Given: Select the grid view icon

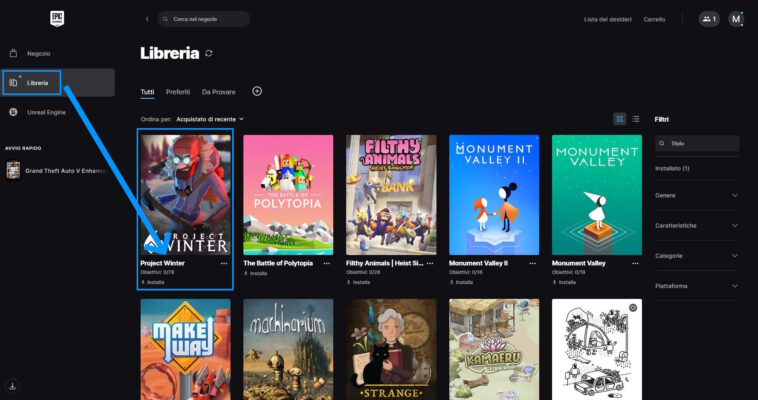Looking at the screenshot, I should pos(620,119).
